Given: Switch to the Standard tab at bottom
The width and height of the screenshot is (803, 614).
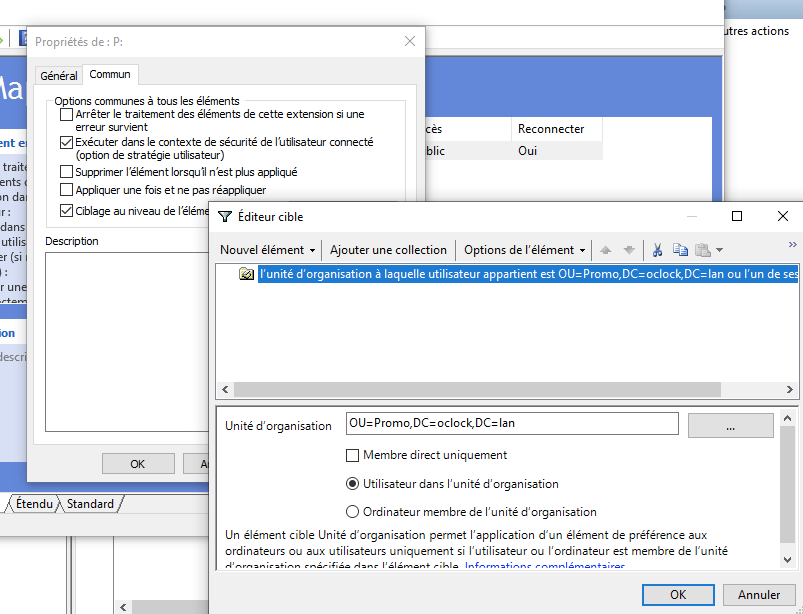Looking at the screenshot, I should (x=90, y=504).
